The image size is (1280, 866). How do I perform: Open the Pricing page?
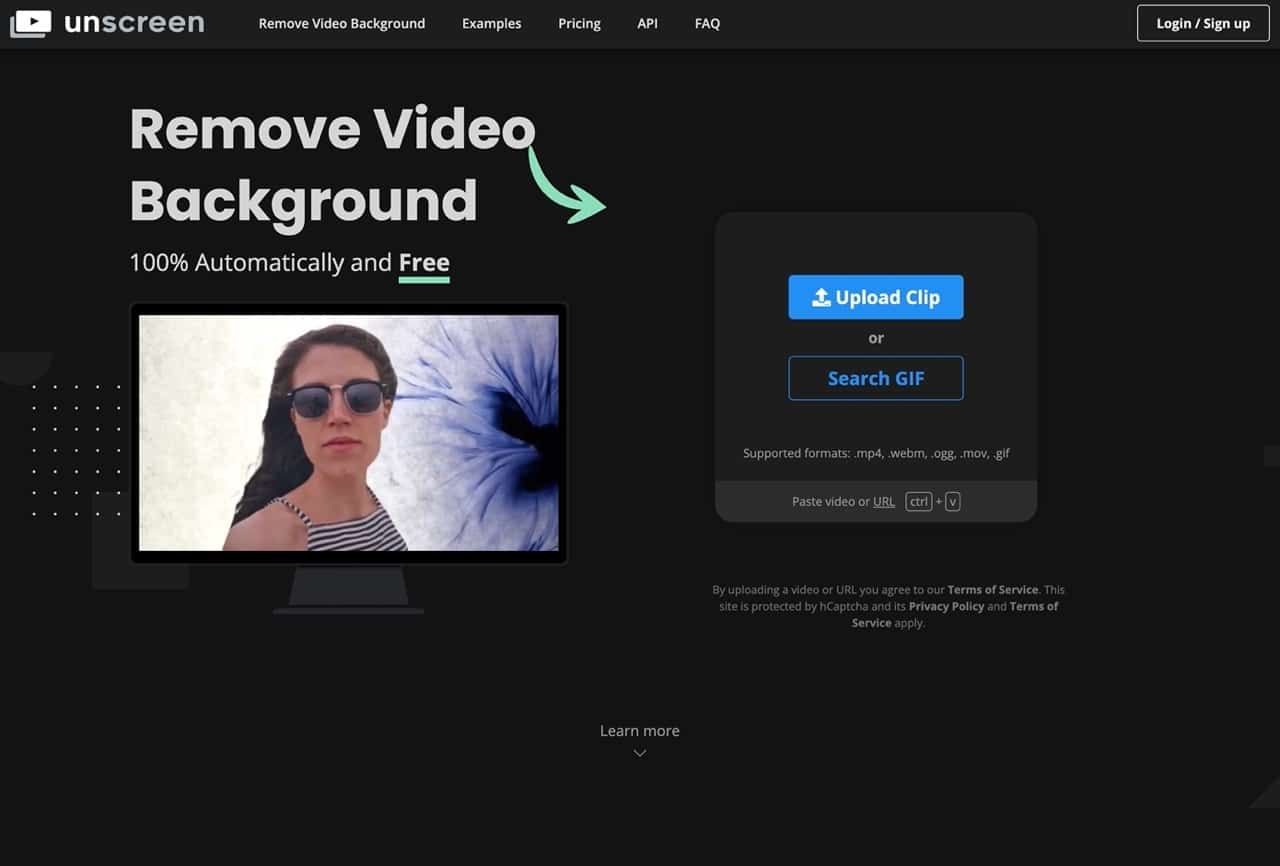coord(579,23)
